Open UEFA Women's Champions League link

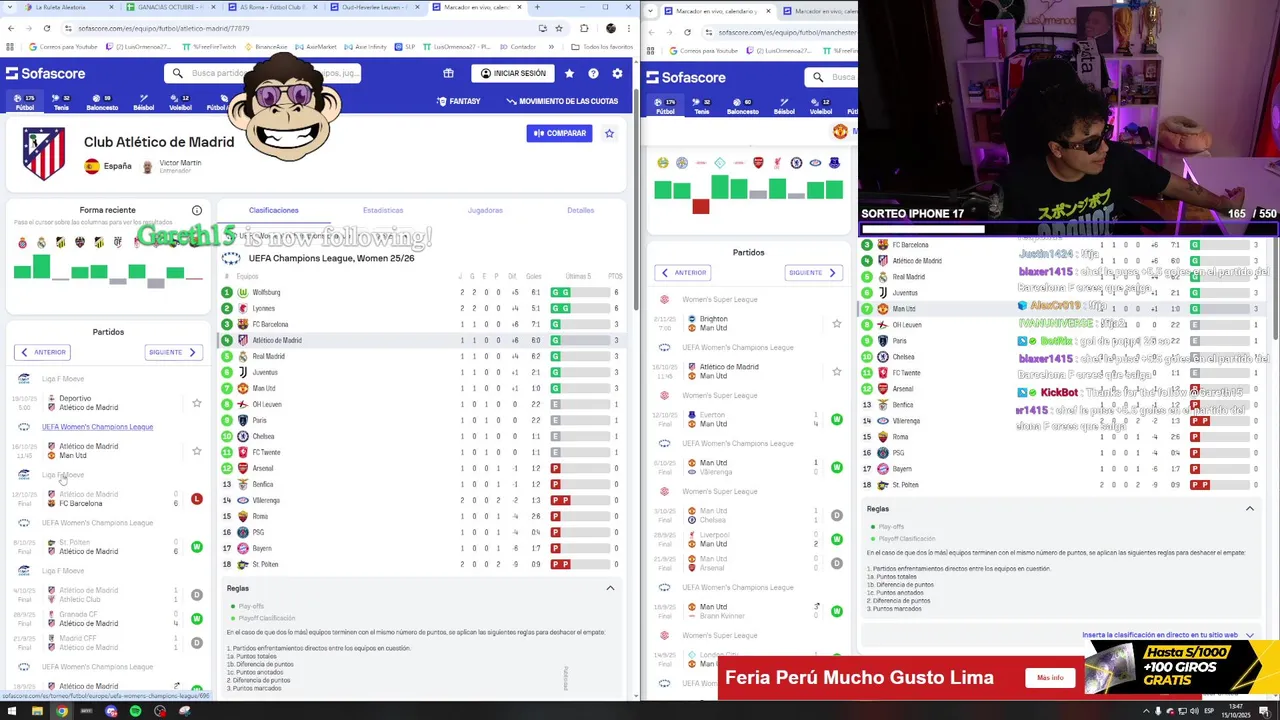pyautogui.click(x=97, y=427)
